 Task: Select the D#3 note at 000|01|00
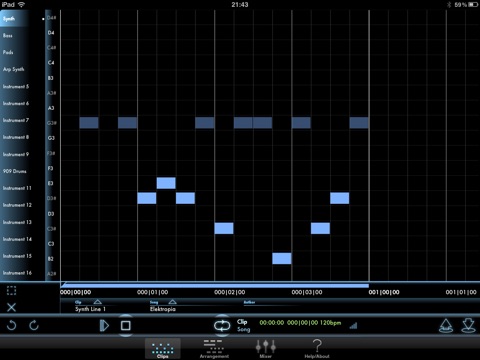[x=147, y=198]
